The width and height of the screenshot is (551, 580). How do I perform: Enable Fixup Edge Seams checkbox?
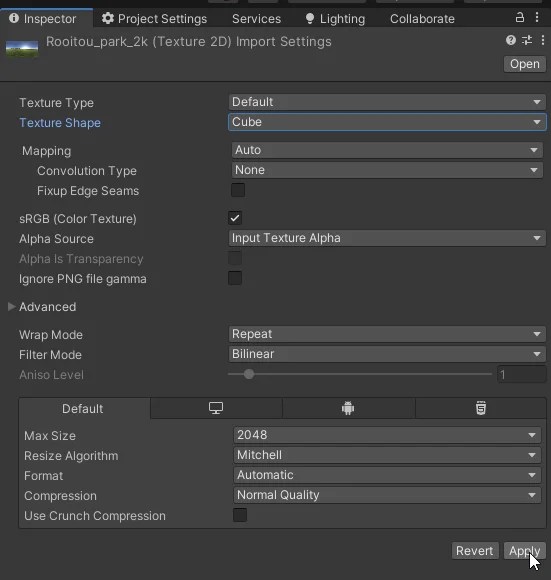pos(238,190)
